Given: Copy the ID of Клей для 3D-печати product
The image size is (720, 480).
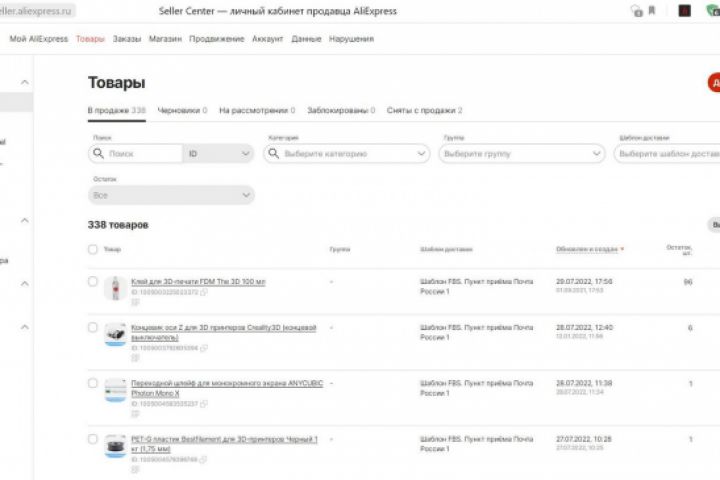Looking at the screenshot, I should [x=204, y=292].
